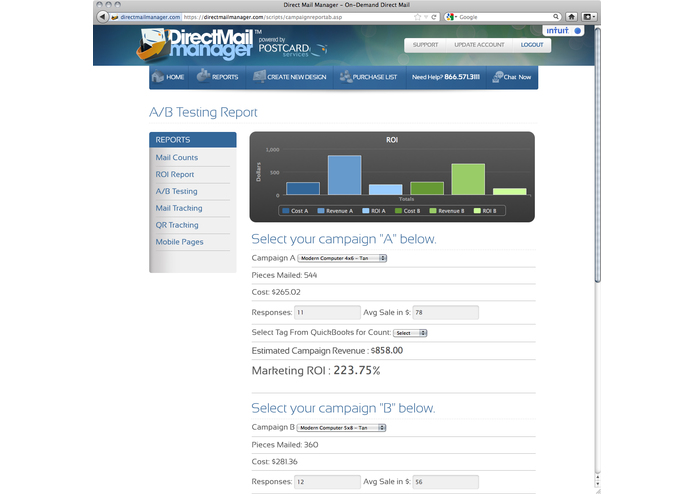Click the Home house icon in navigation
Screen dimensions: 695x494
pos(157,77)
